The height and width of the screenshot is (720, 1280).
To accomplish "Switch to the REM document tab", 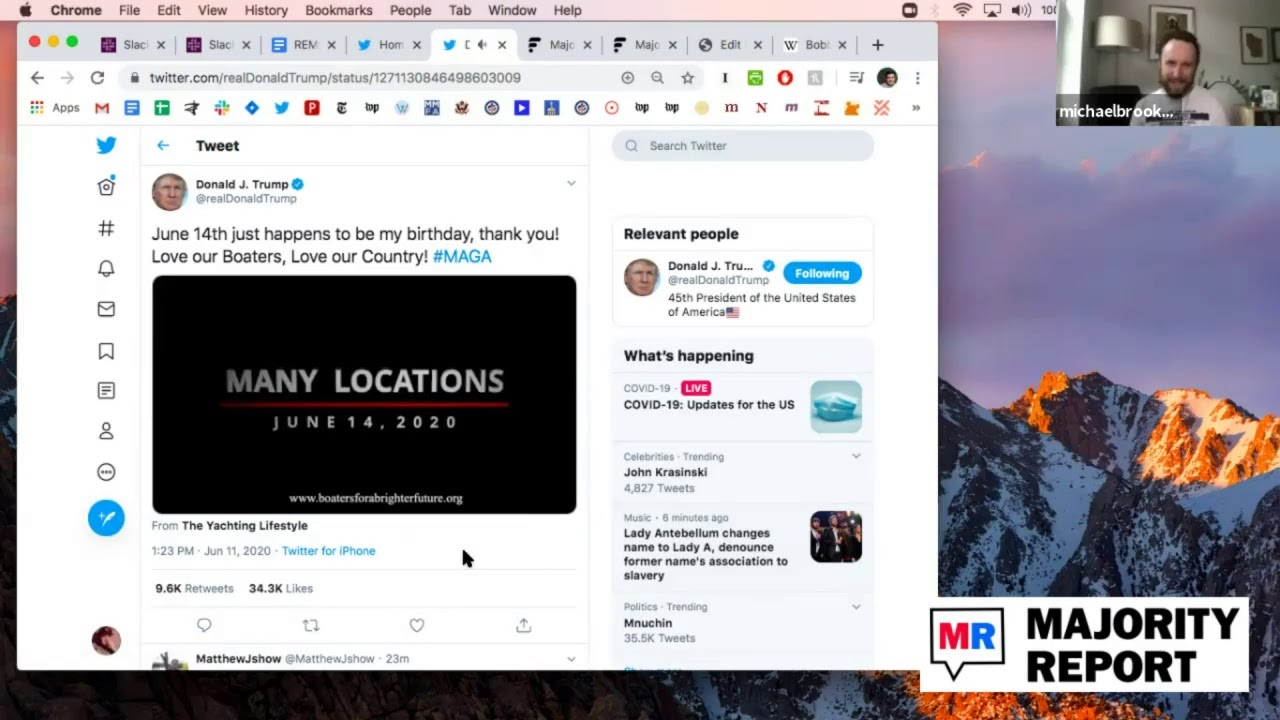I will (302, 45).
